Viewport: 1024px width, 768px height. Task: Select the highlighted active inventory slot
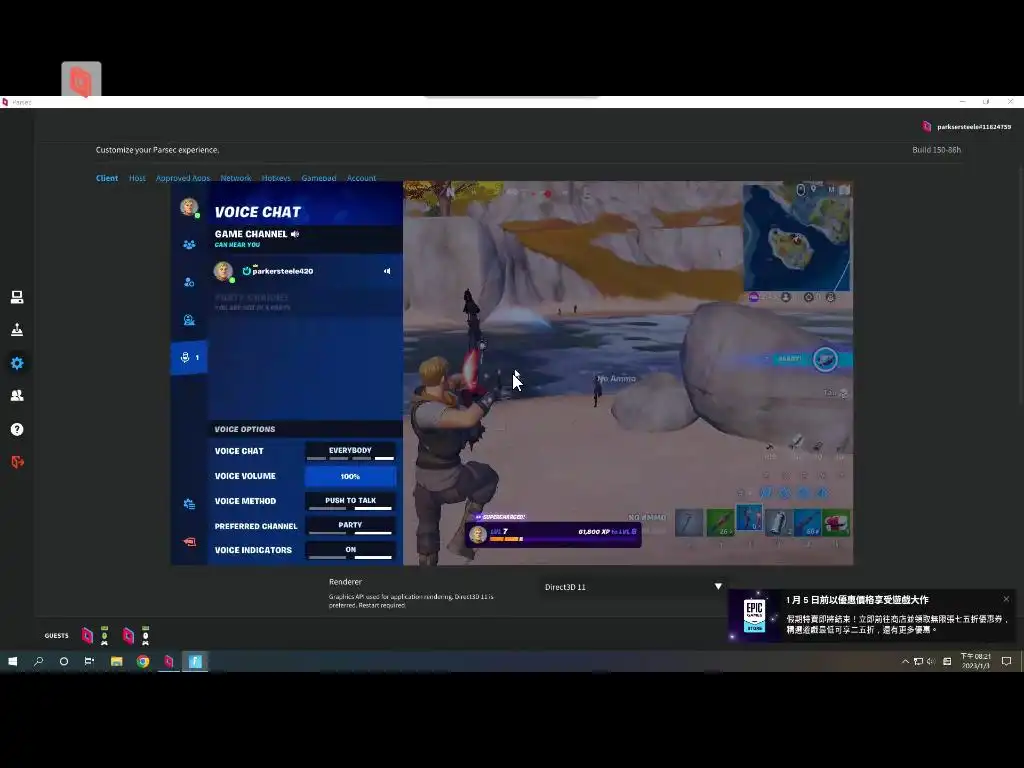[x=749, y=519]
